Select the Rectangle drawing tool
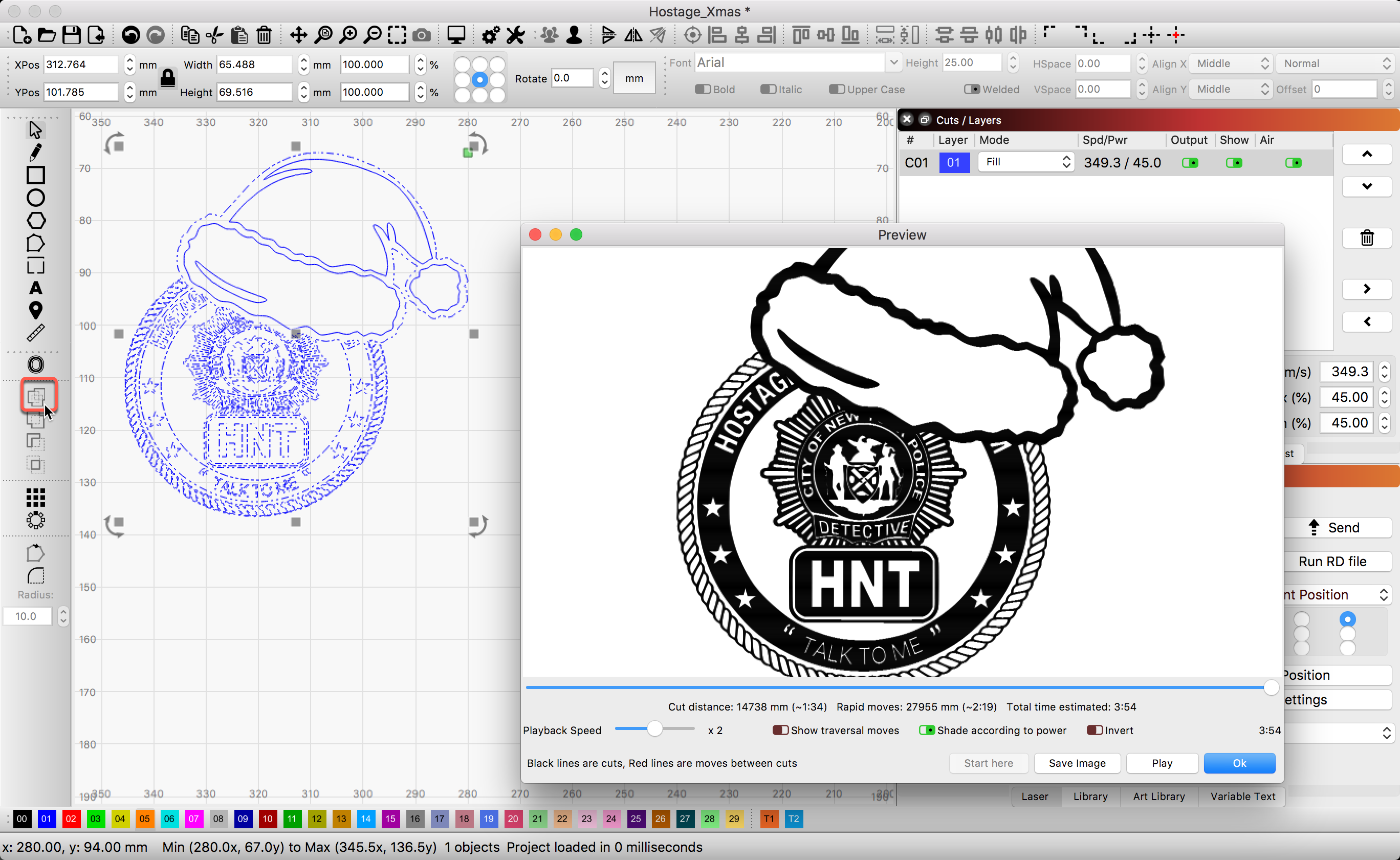The width and height of the screenshot is (1400, 860). click(x=35, y=175)
